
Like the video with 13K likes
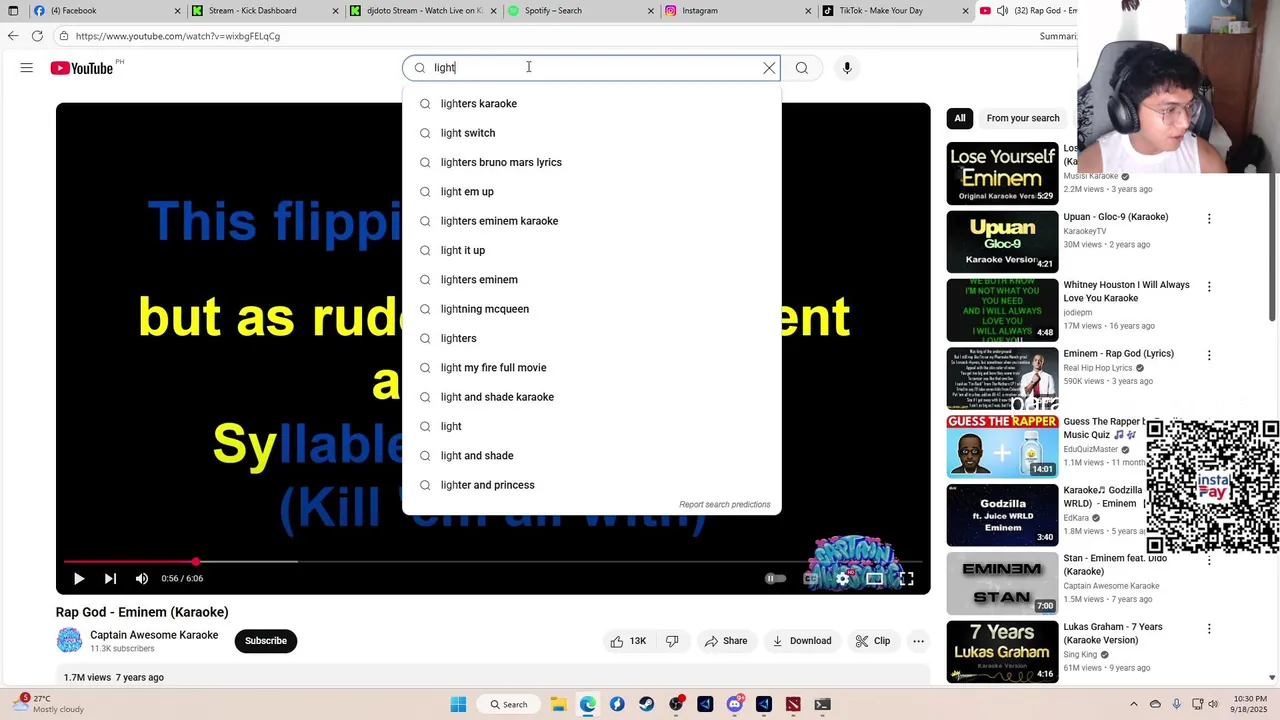pos(628,641)
